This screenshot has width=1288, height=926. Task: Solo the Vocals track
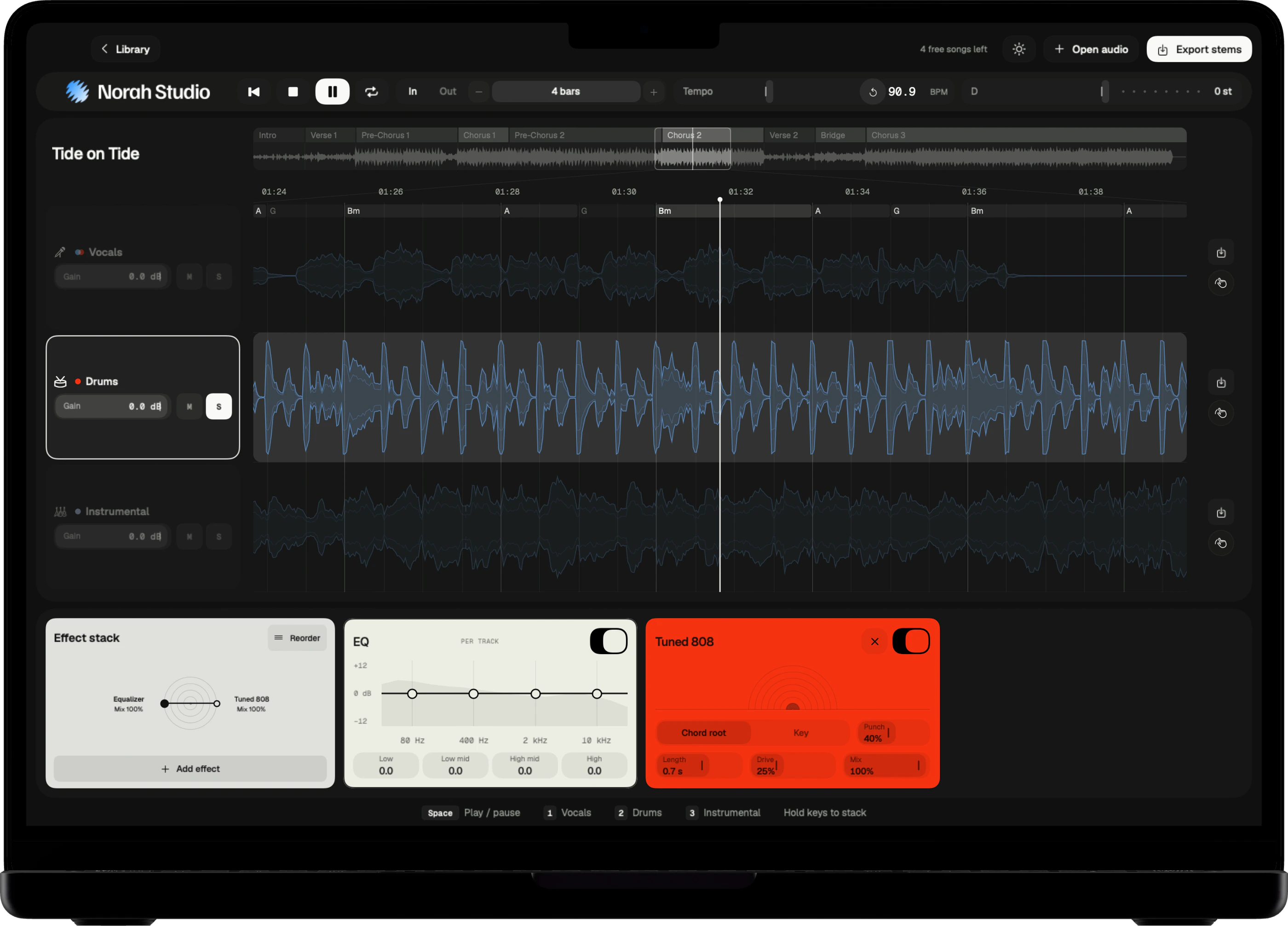click(218, 276)
